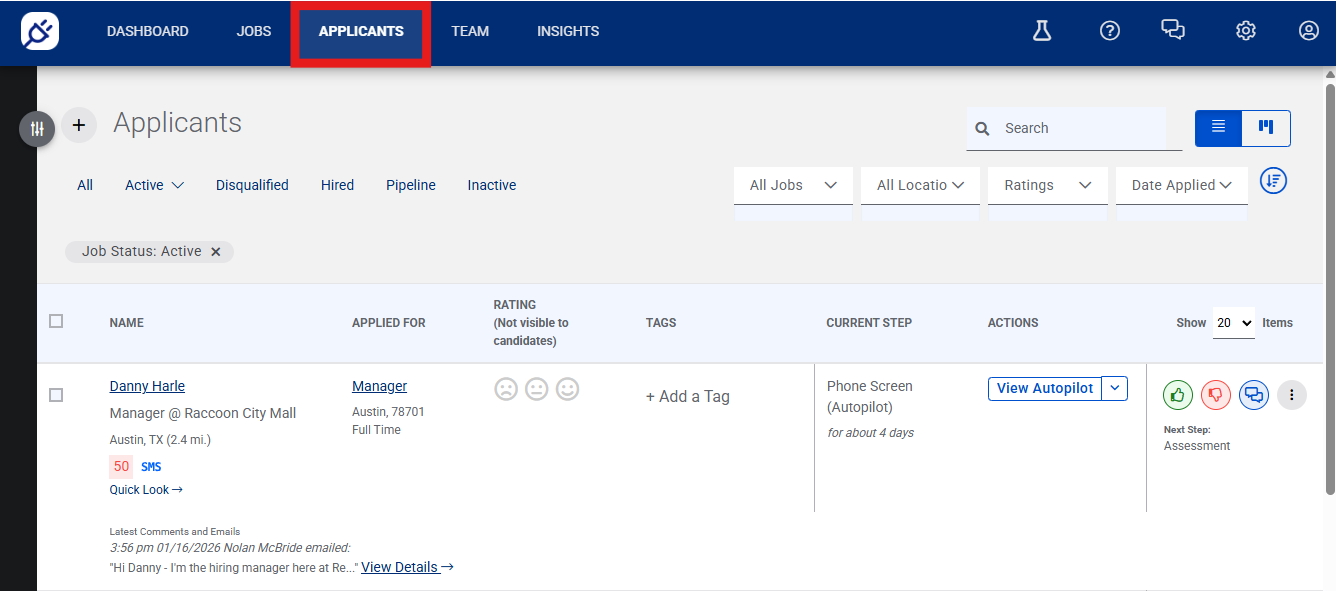Select the Disqualified filter tab

click(252, 185)
